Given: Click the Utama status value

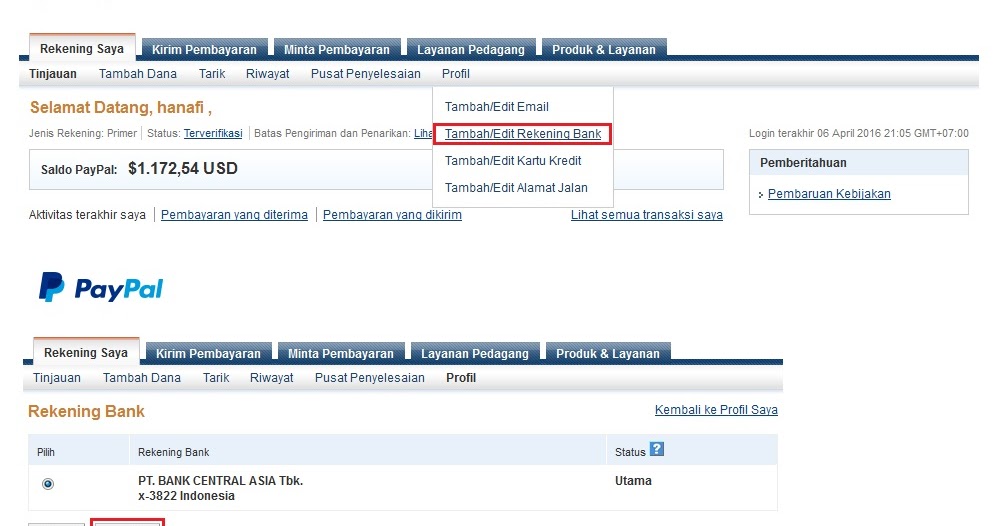Looking at the screenshot, I should click(x=633, y=481).
